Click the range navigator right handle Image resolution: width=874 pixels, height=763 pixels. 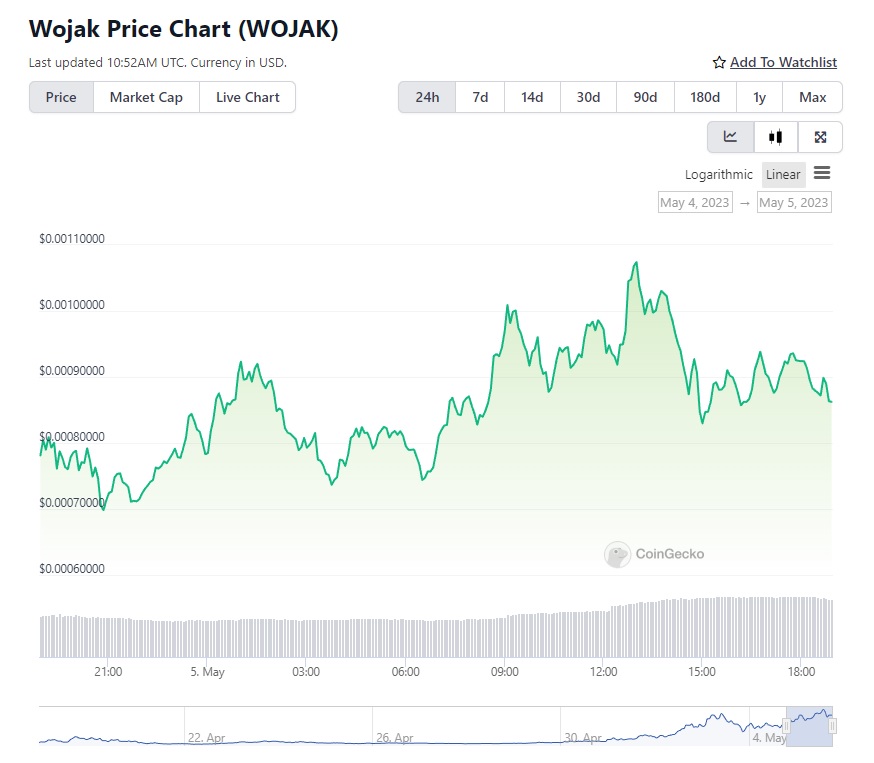(x=832, y=726)
